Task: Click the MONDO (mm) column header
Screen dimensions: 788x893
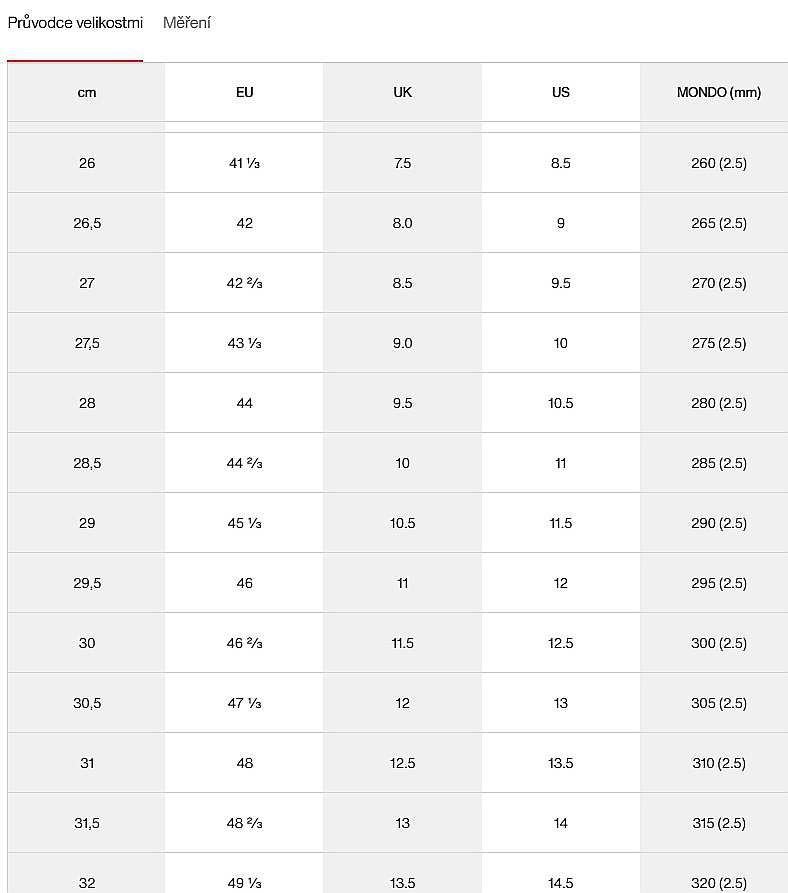Action: pyautogui.click(x=718, y=93)
